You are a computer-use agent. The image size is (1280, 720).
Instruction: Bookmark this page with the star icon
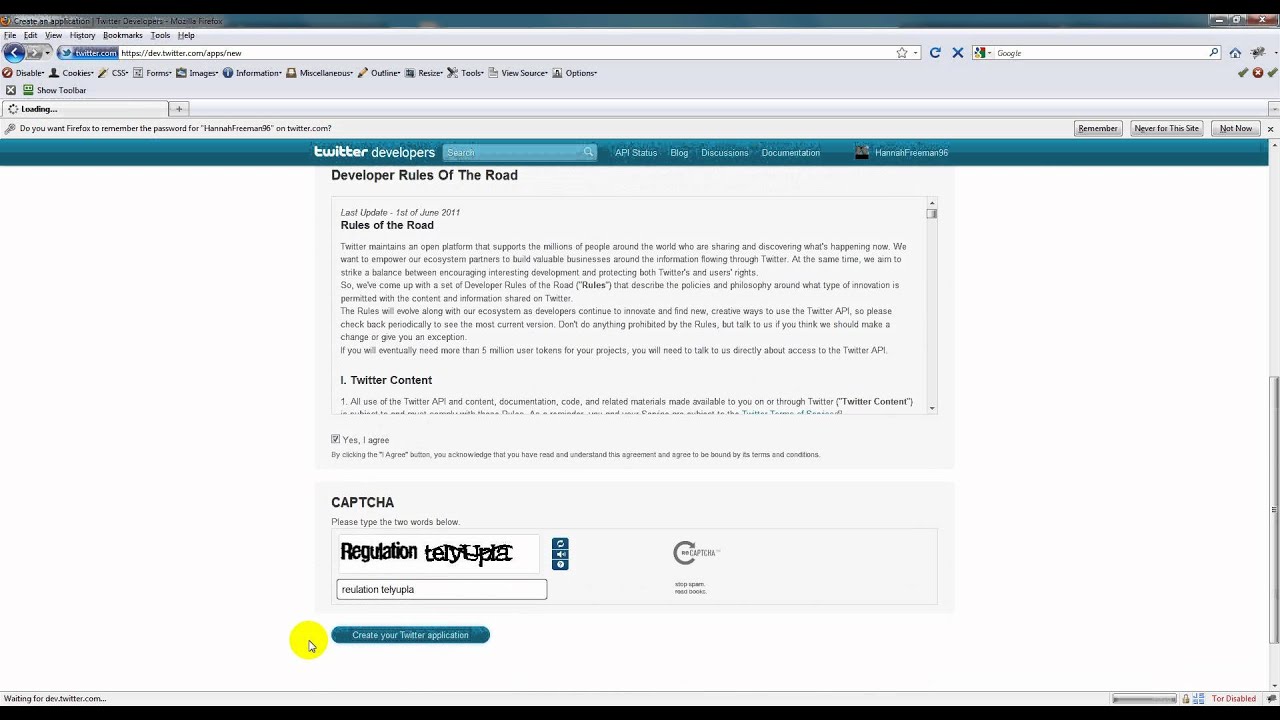(x=902, y=53)
